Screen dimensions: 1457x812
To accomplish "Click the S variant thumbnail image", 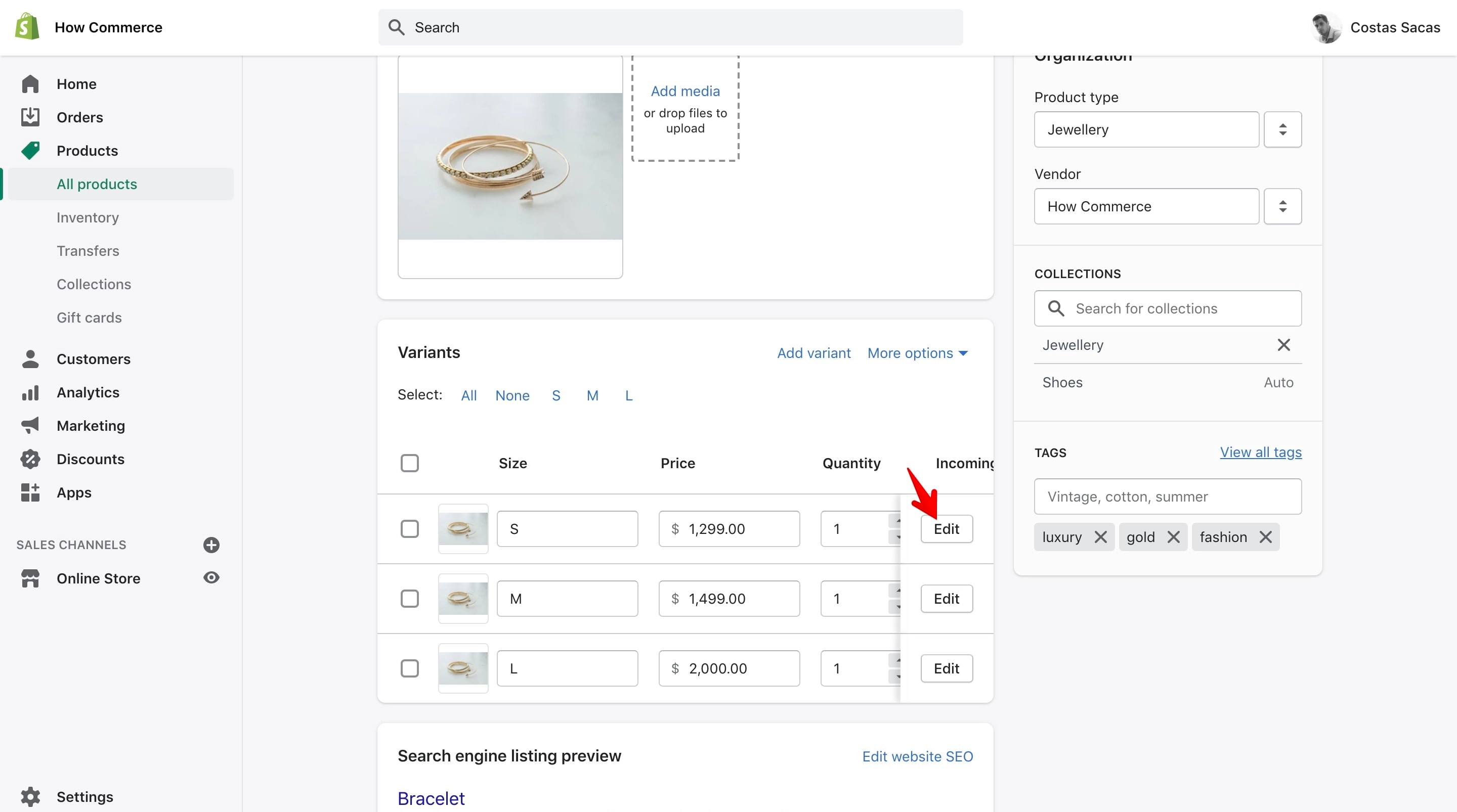I will (x=463, y=529).
